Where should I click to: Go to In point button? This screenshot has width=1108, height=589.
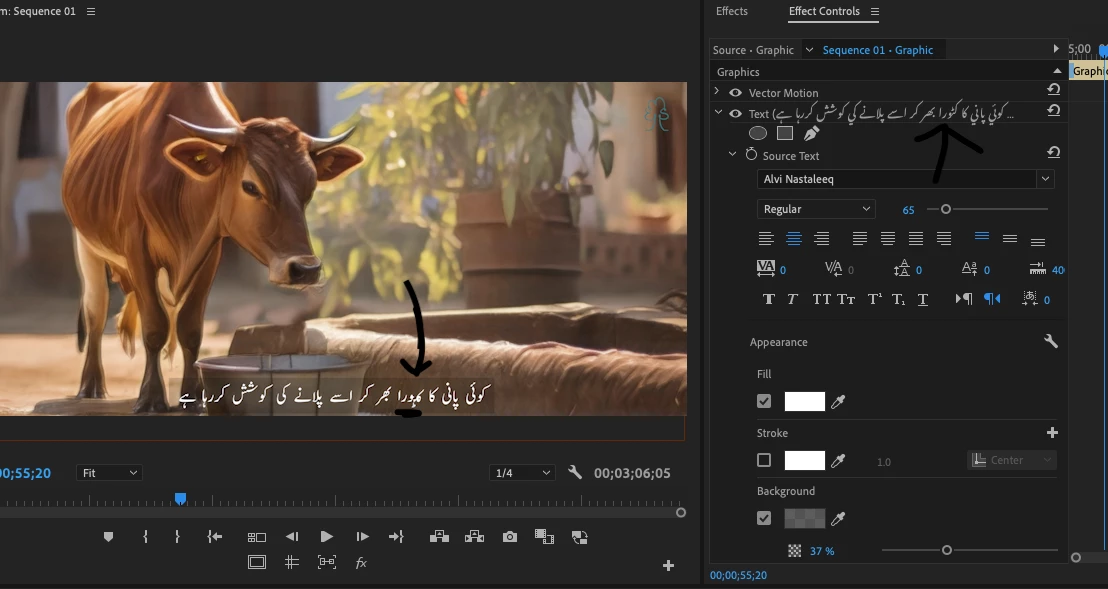[x=215, y=537]
